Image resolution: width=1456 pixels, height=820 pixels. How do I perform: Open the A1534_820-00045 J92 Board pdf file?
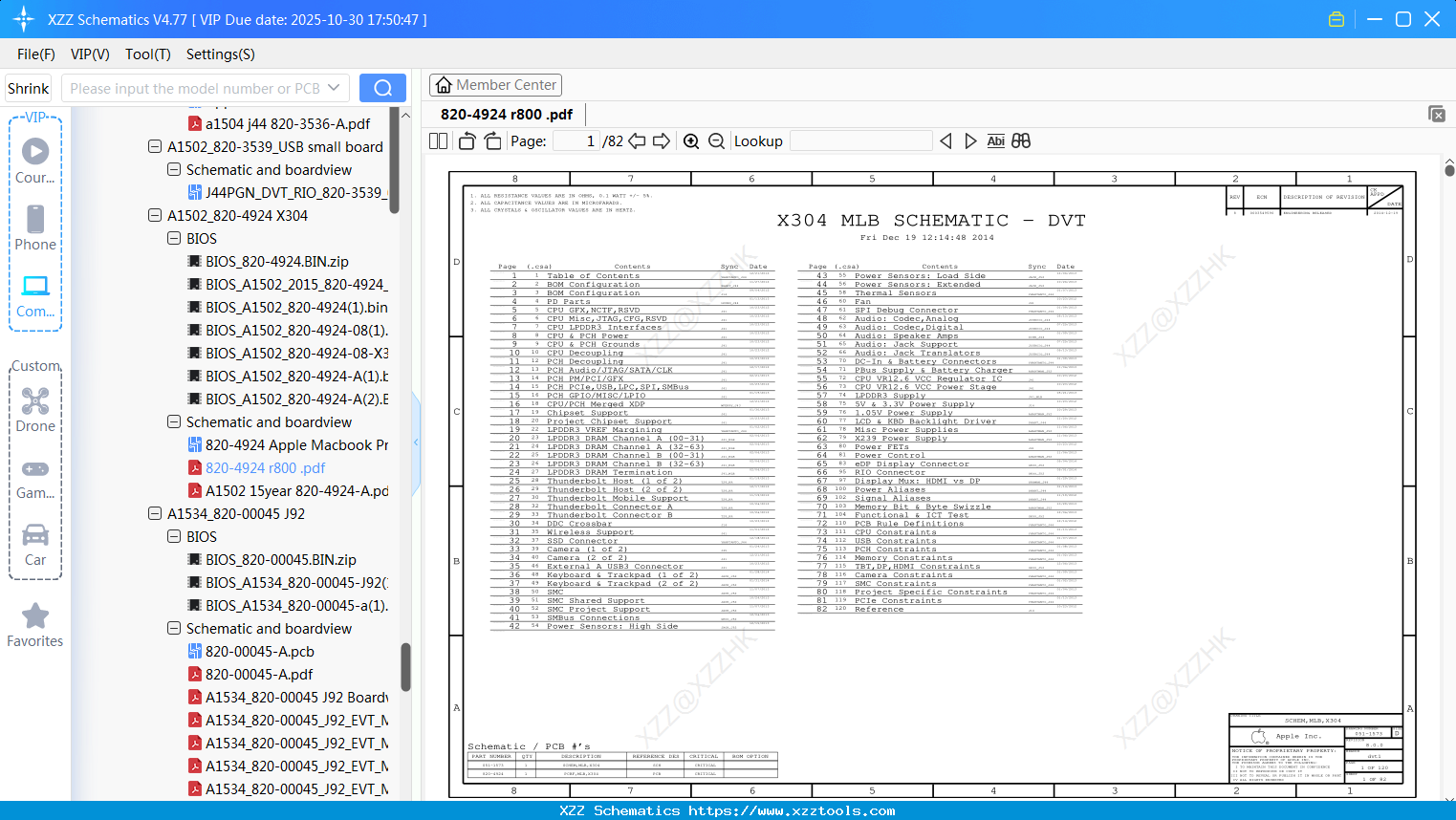296,698
